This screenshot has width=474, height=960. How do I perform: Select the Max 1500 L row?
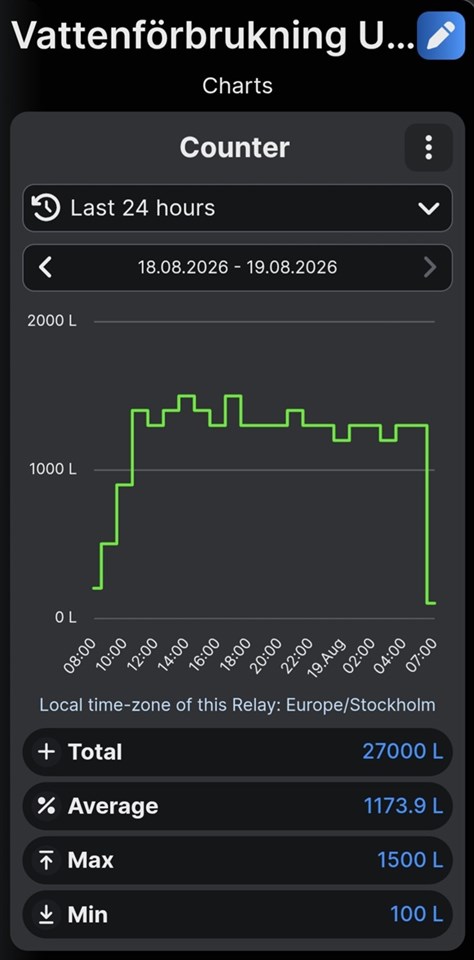[x=238, y=860]
